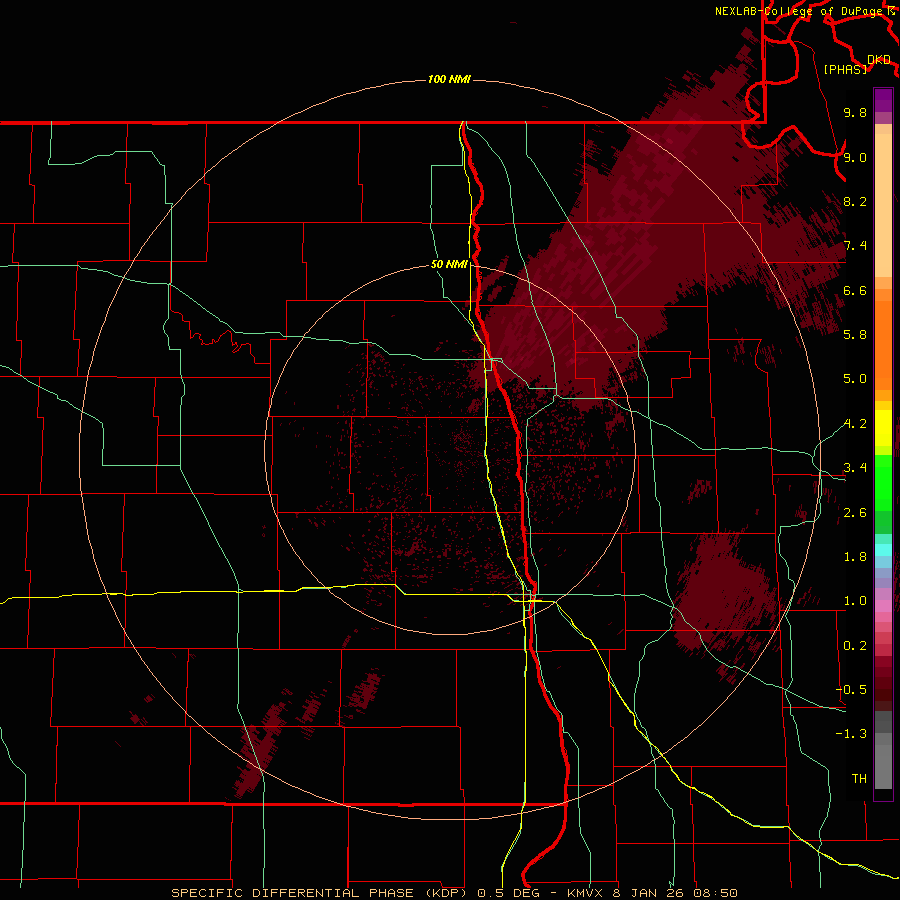Click the NEXLAB-College of DuPage label
The height and width of the screenshot is (900, 900).
click(x=801, y=11)
